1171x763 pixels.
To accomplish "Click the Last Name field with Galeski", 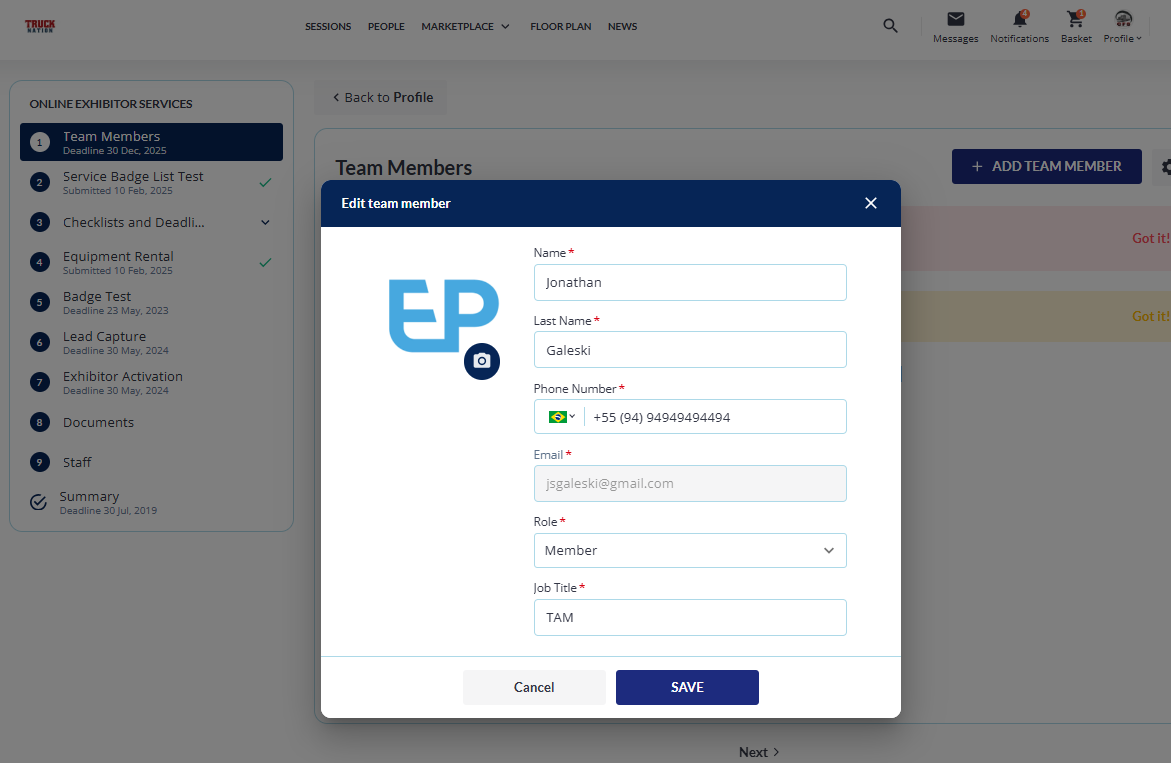I will click(x=690, y=350).
